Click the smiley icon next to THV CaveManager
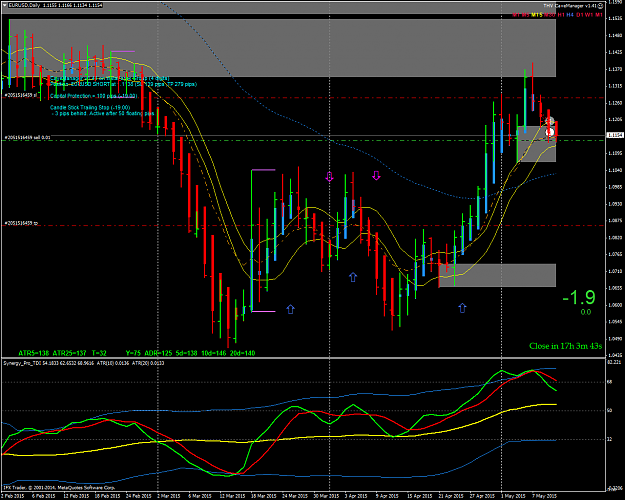This screenshot has width=625, height=500. click(x=601, y=6)
